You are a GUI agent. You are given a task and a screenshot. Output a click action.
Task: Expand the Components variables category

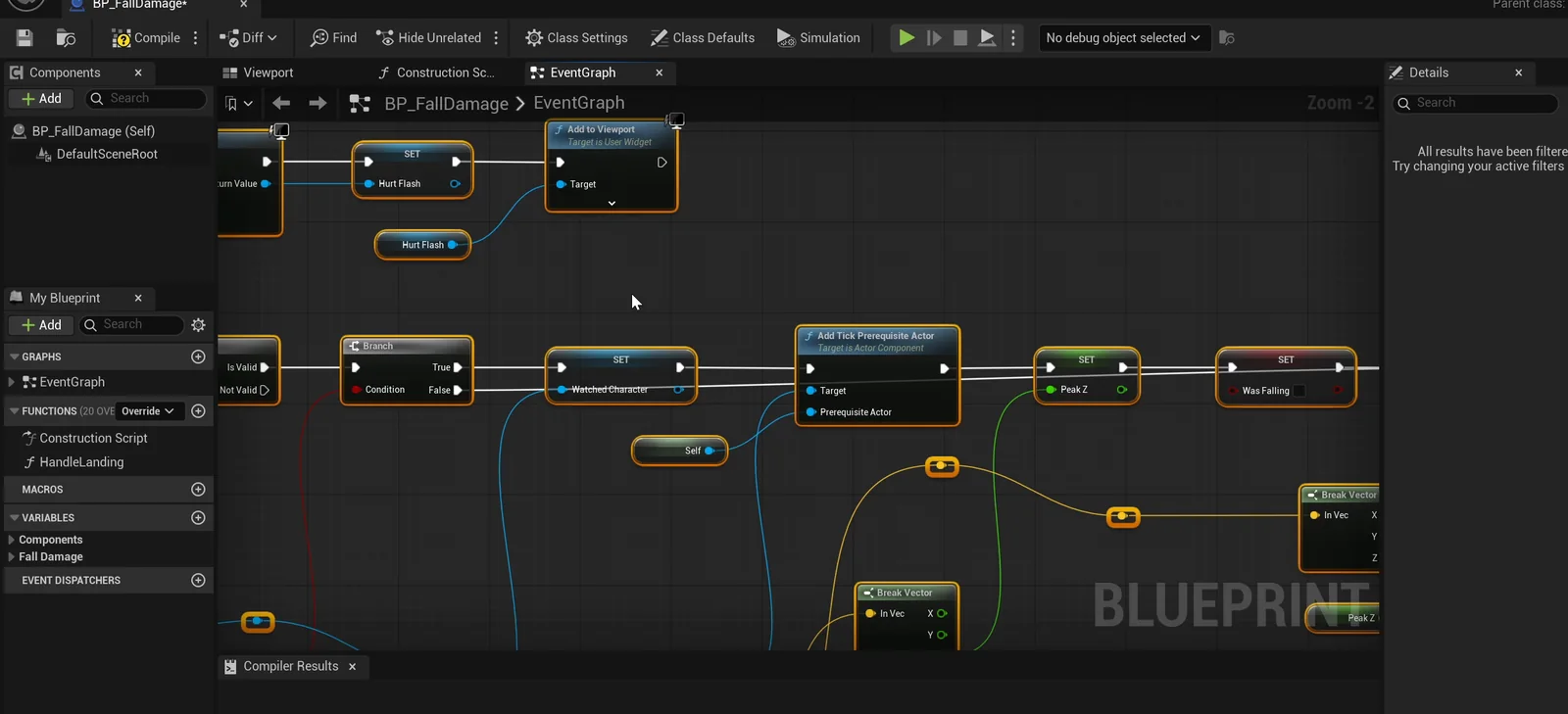[x=11, y=540]
